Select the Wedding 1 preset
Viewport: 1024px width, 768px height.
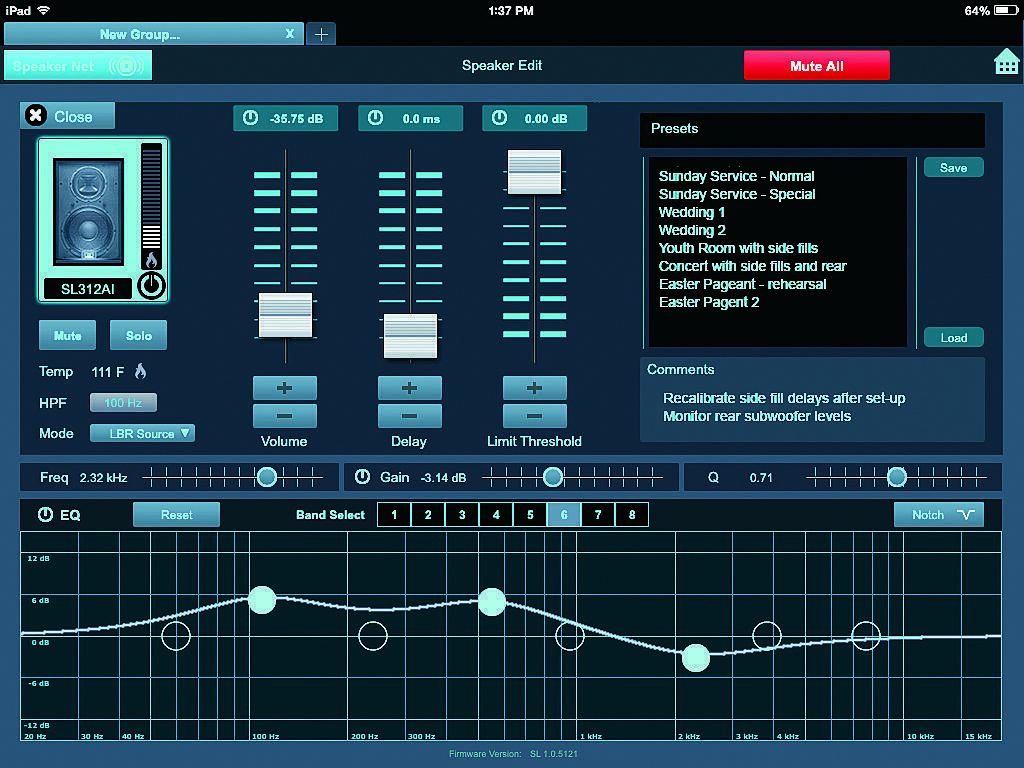click(x=691, y=212)
